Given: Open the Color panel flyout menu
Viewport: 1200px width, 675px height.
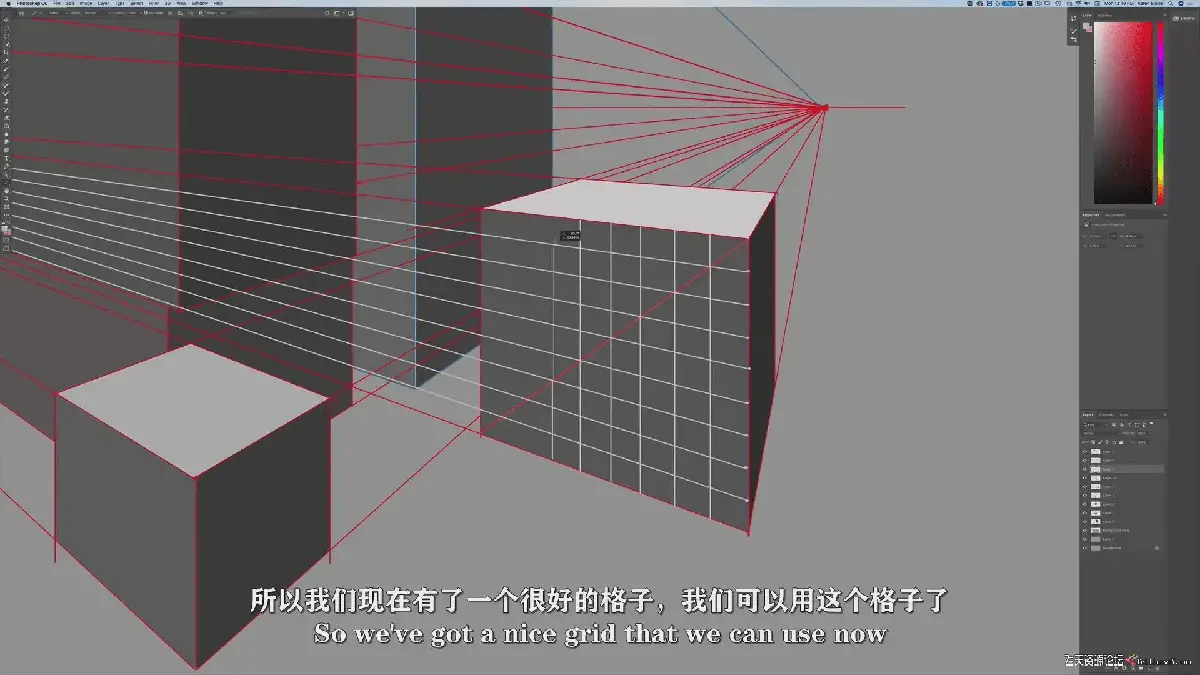Looking at the screenshot, I should coord(1165,14).
